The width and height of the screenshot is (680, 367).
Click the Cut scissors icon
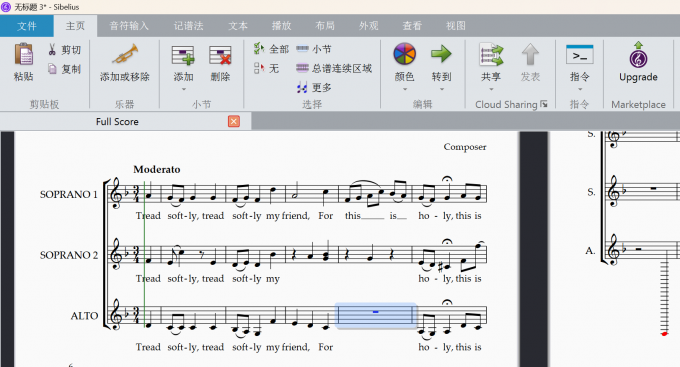(x=52, y=49)
